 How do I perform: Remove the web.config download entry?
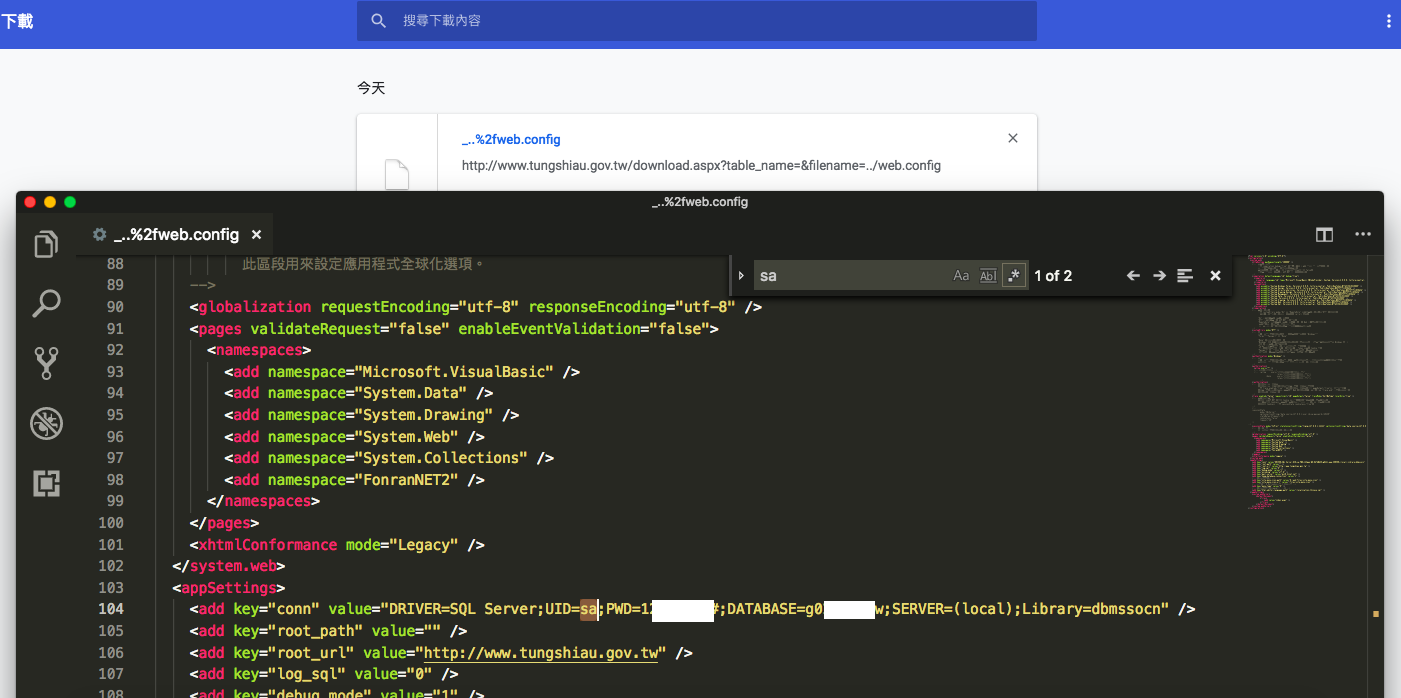[x=1013, y=139]
